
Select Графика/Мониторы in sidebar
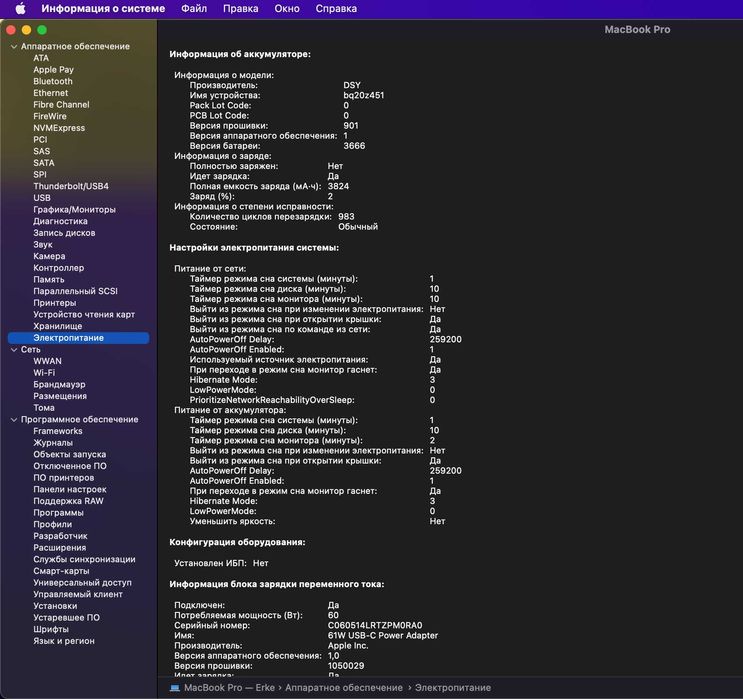pos(74,210)
